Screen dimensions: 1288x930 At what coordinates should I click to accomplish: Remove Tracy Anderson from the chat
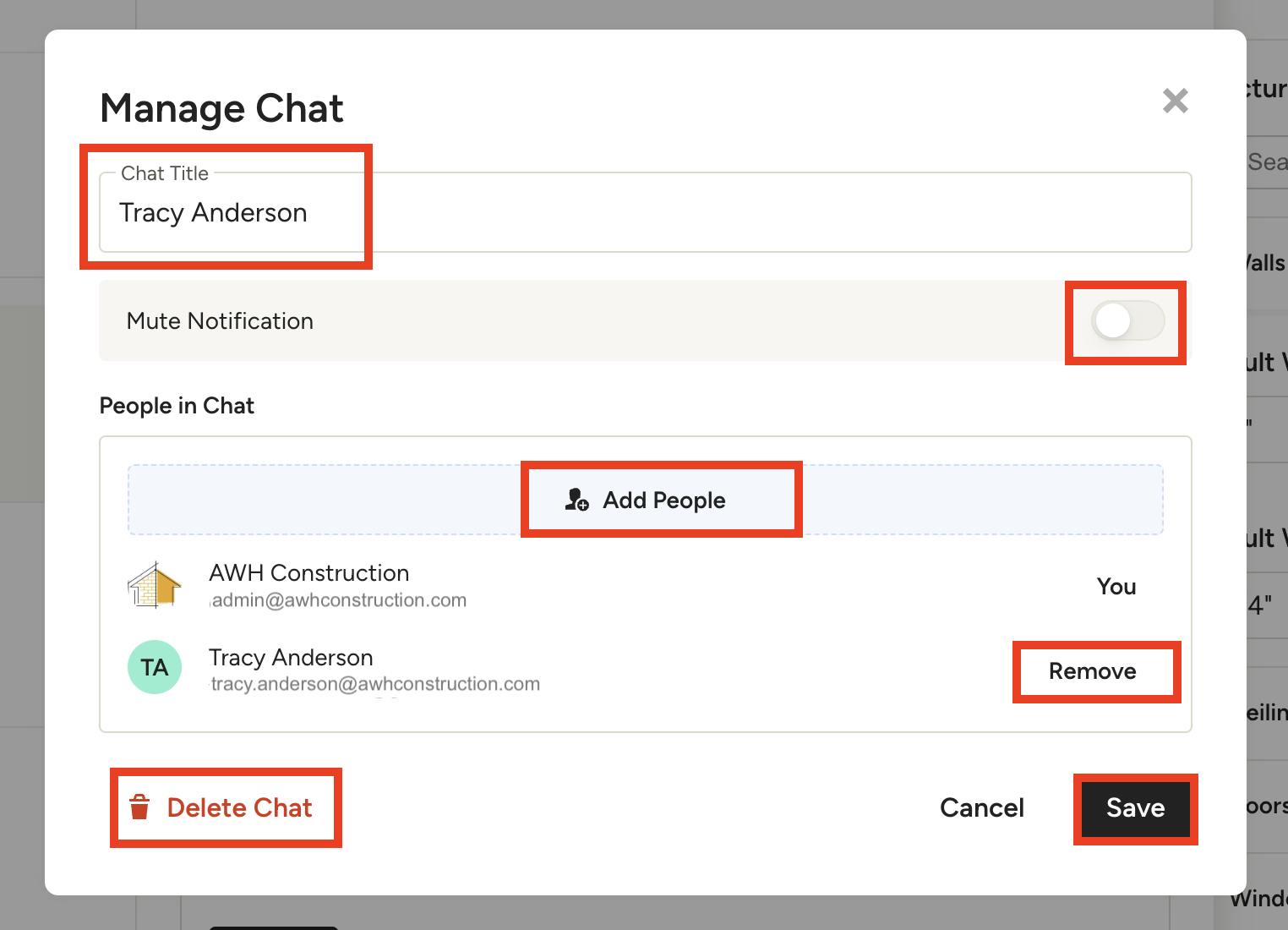coord(1092,671)
